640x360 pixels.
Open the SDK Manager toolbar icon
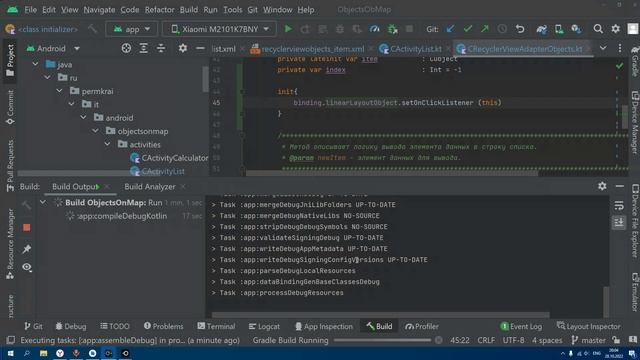(x=576, y=29)
